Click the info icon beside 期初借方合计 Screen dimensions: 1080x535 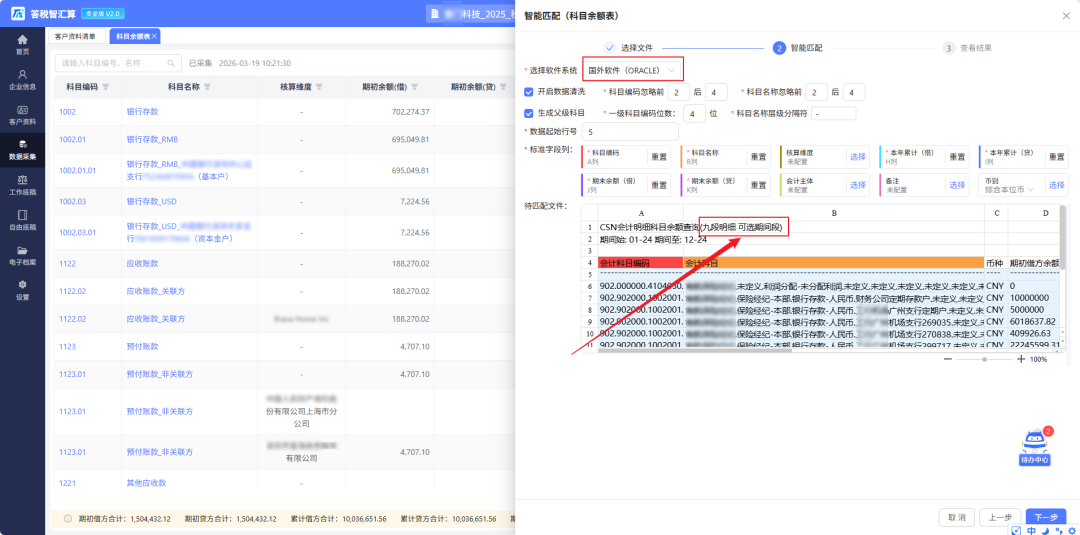click(x=68, y=518)
